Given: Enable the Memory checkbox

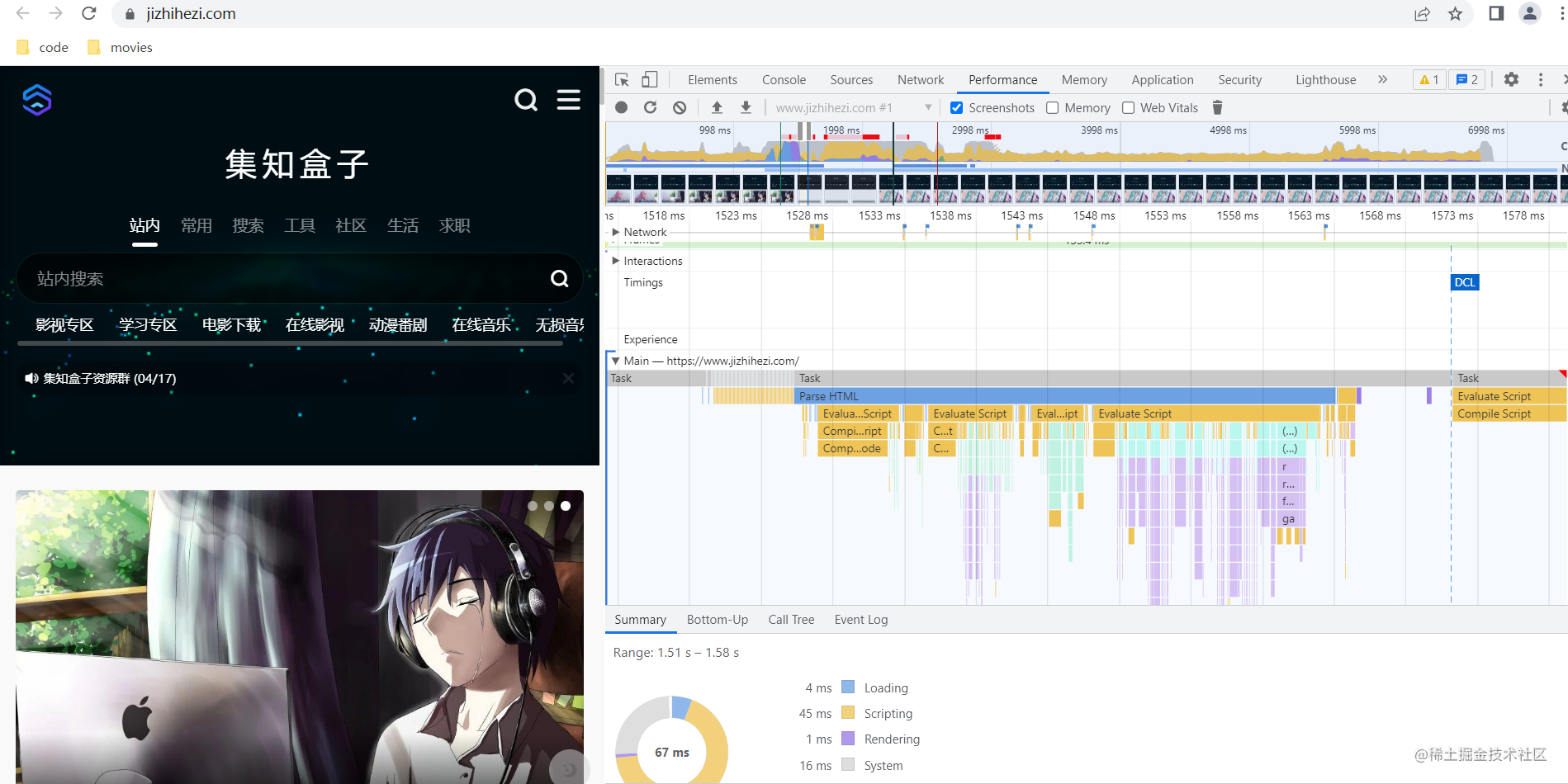Looking at the screenshot, I should click(x=1053, y=108).
